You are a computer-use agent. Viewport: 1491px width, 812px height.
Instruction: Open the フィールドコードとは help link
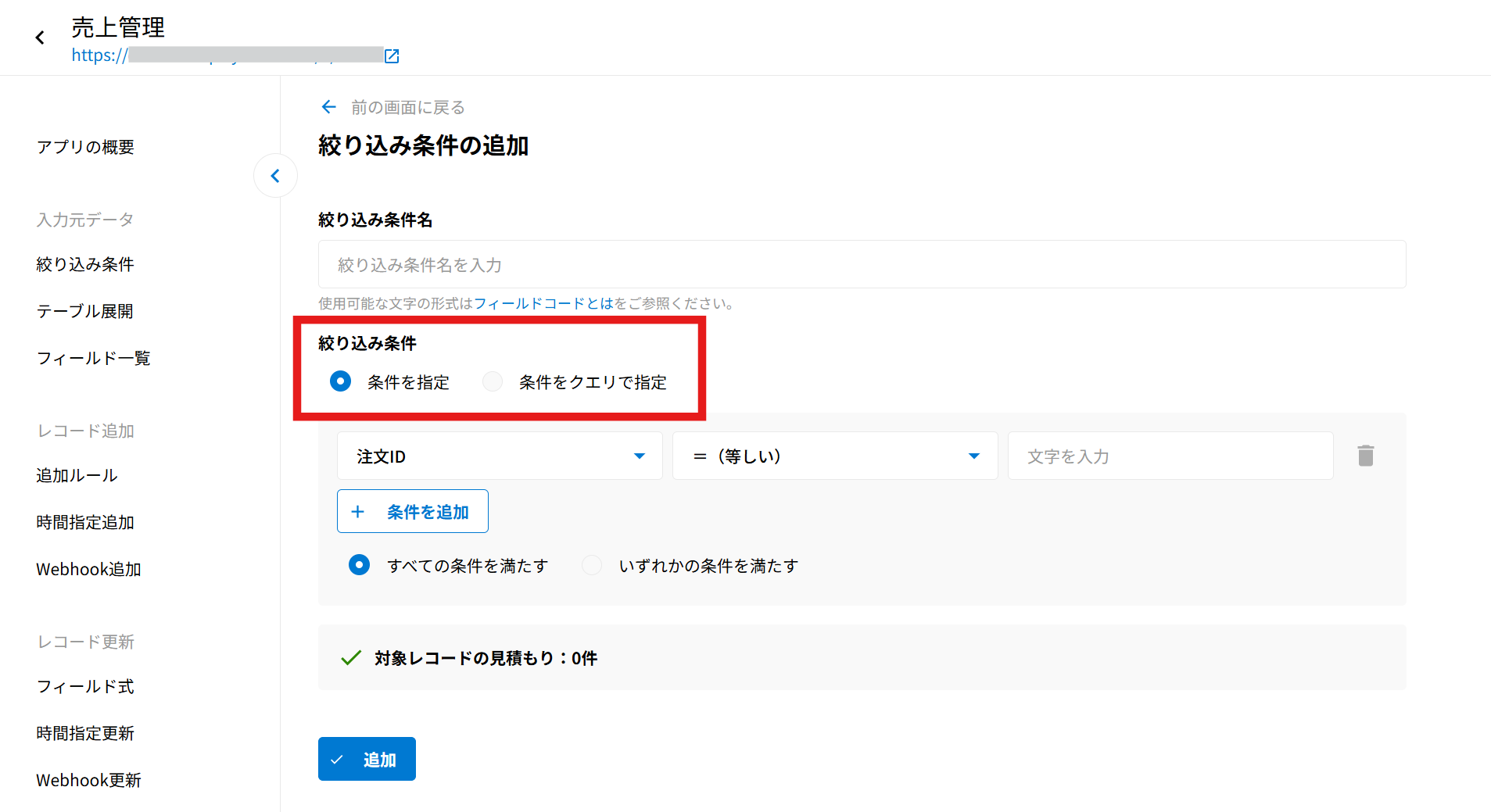point(543,303)
